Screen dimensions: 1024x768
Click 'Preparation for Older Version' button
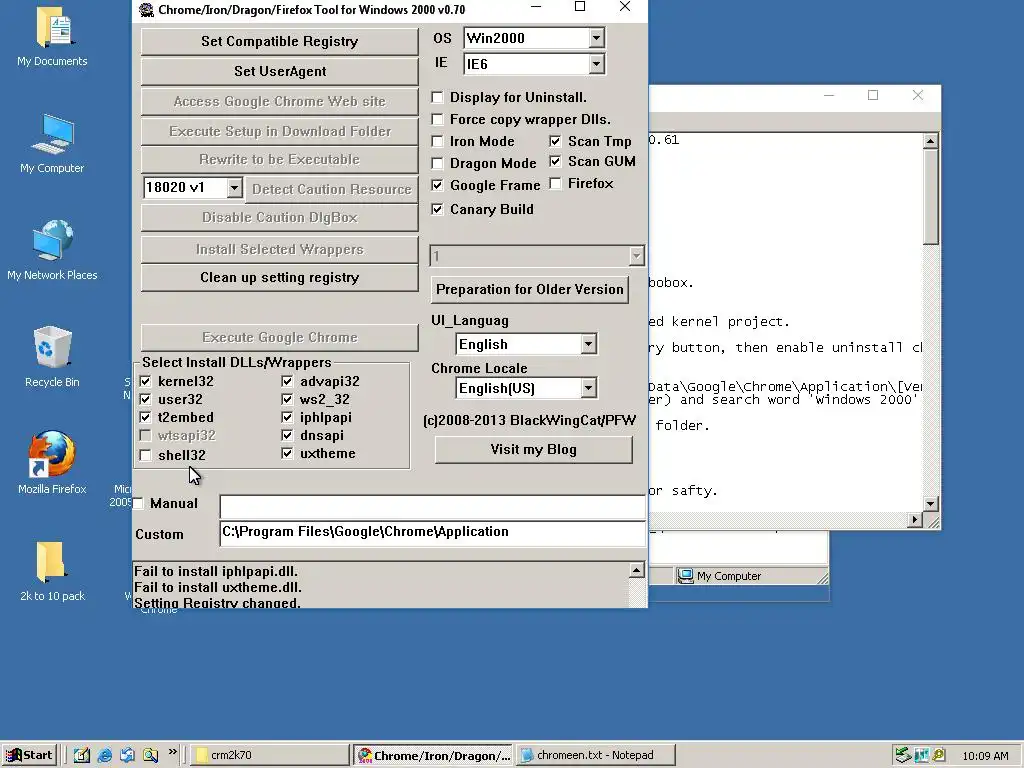pos(530,289)
